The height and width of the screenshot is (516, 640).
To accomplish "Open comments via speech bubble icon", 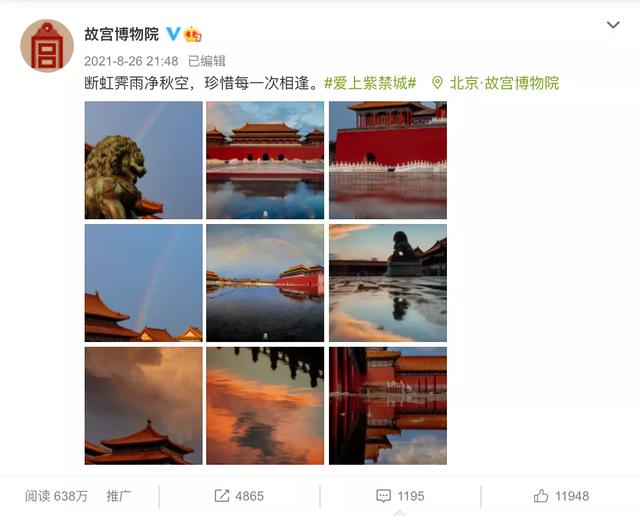I will pos(383,496).
